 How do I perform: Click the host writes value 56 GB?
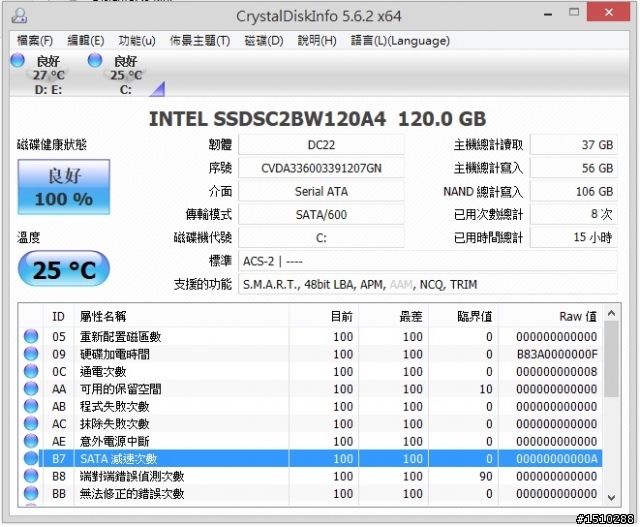click(x=573, y=168)
